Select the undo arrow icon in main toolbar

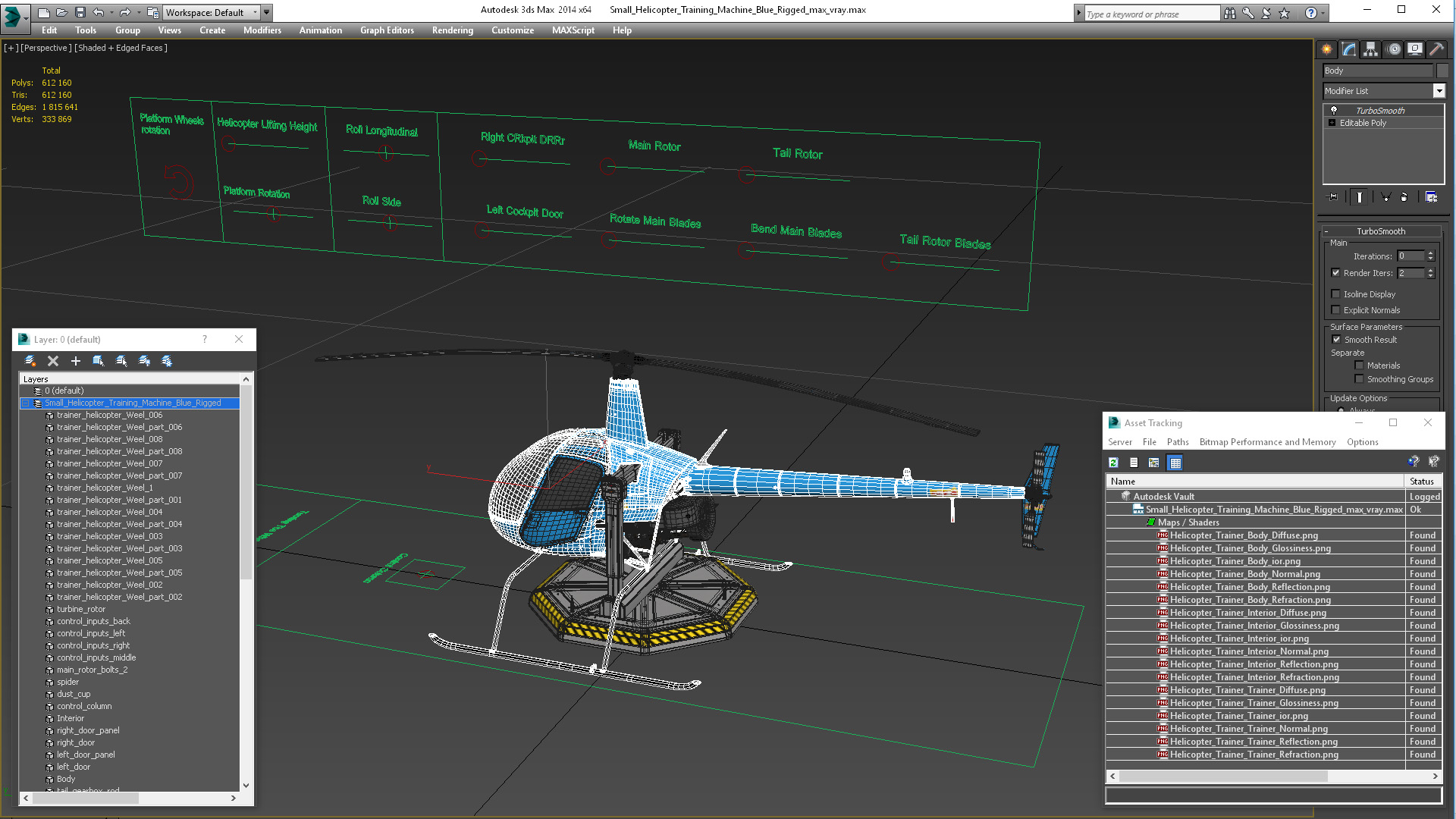point(99,12)
